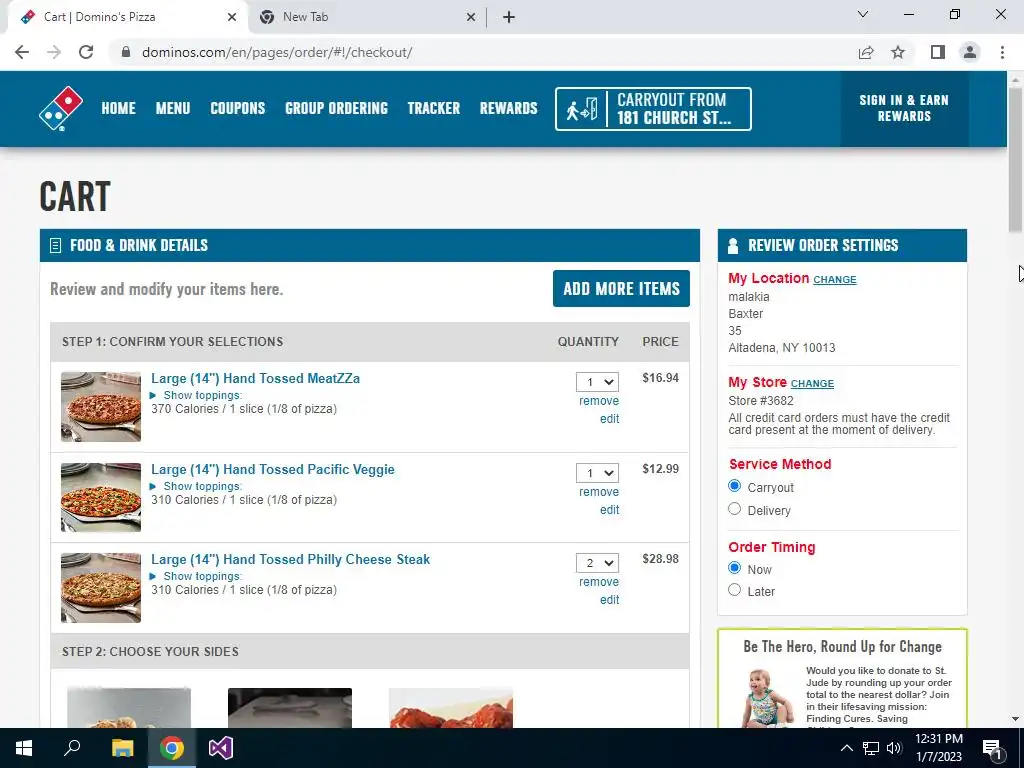Viewport: 1024px width, 768px height.
Task: Click the Pacific Veggie pizza thumbnail
Action: point(101,498)
